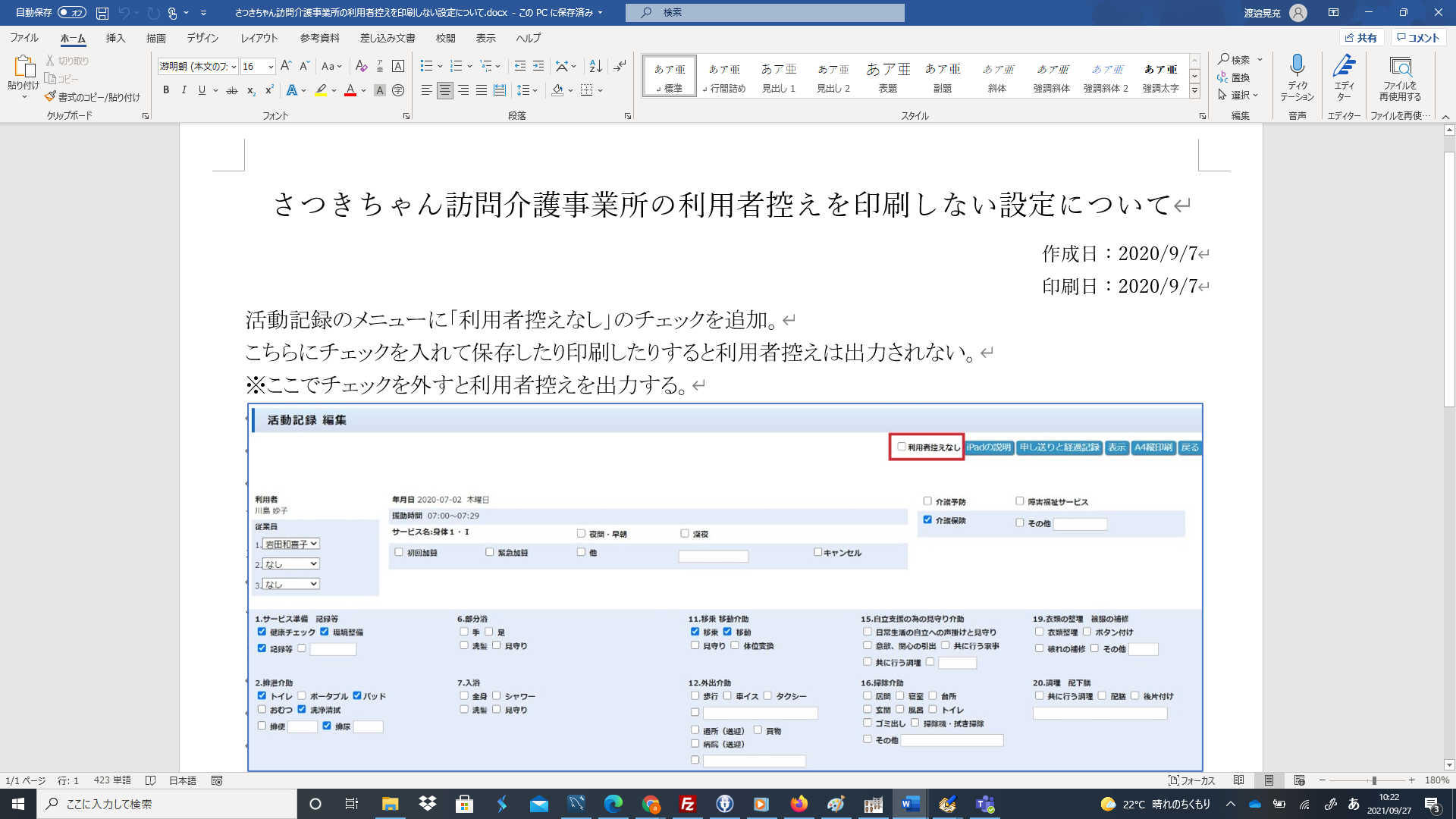1456x819 pixels.
Task: Switch to Read Mode view in status bar
Action: tap(1238, 780)
